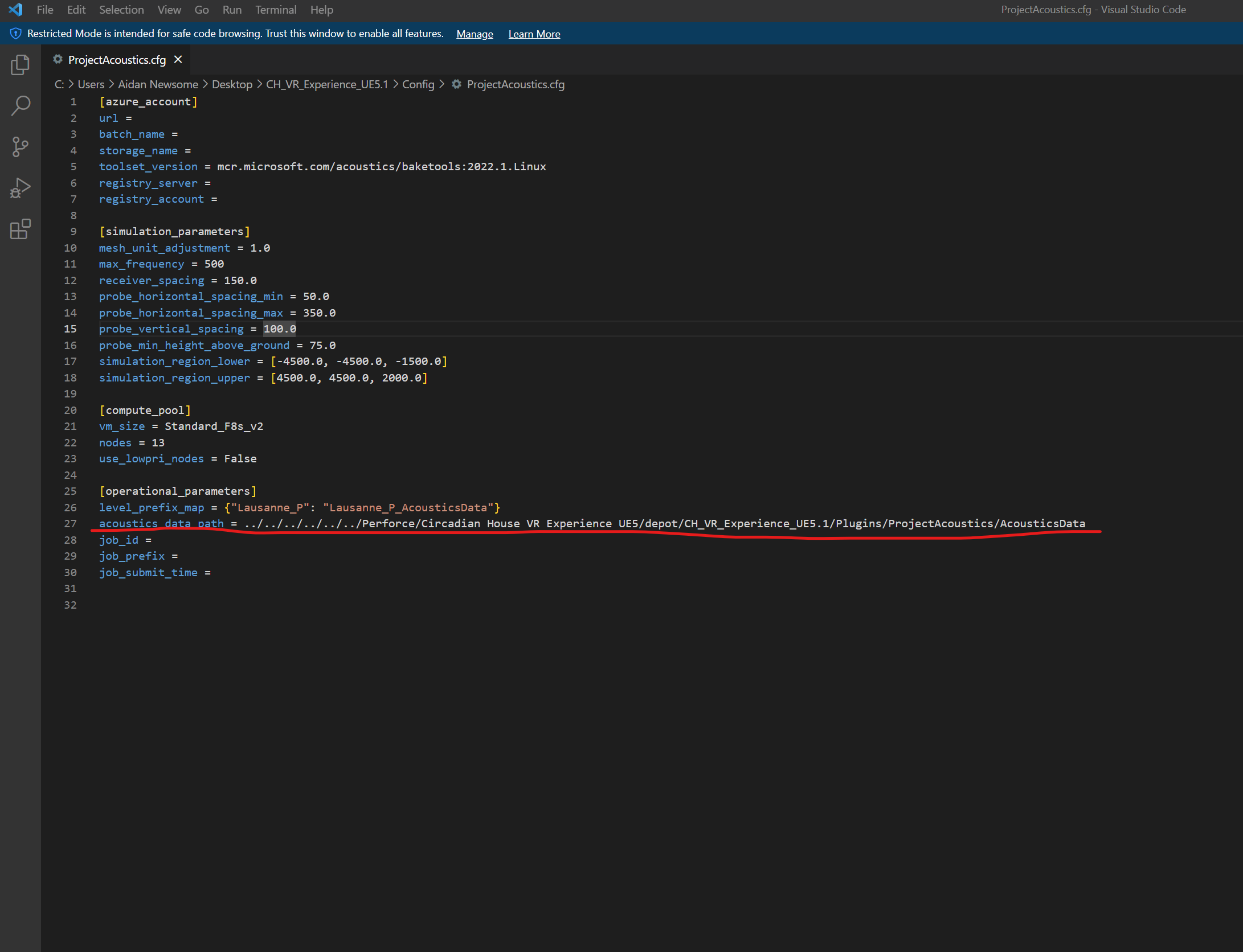Viewport: 1243px width, 952px height.
Task: Open the Help menu
Action: [x=321, y=10]
